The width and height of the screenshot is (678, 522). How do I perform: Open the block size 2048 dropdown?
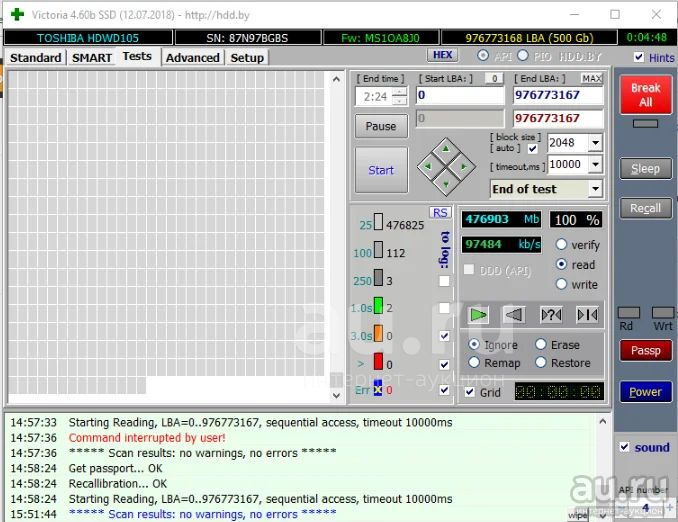(x=595, y=143)
